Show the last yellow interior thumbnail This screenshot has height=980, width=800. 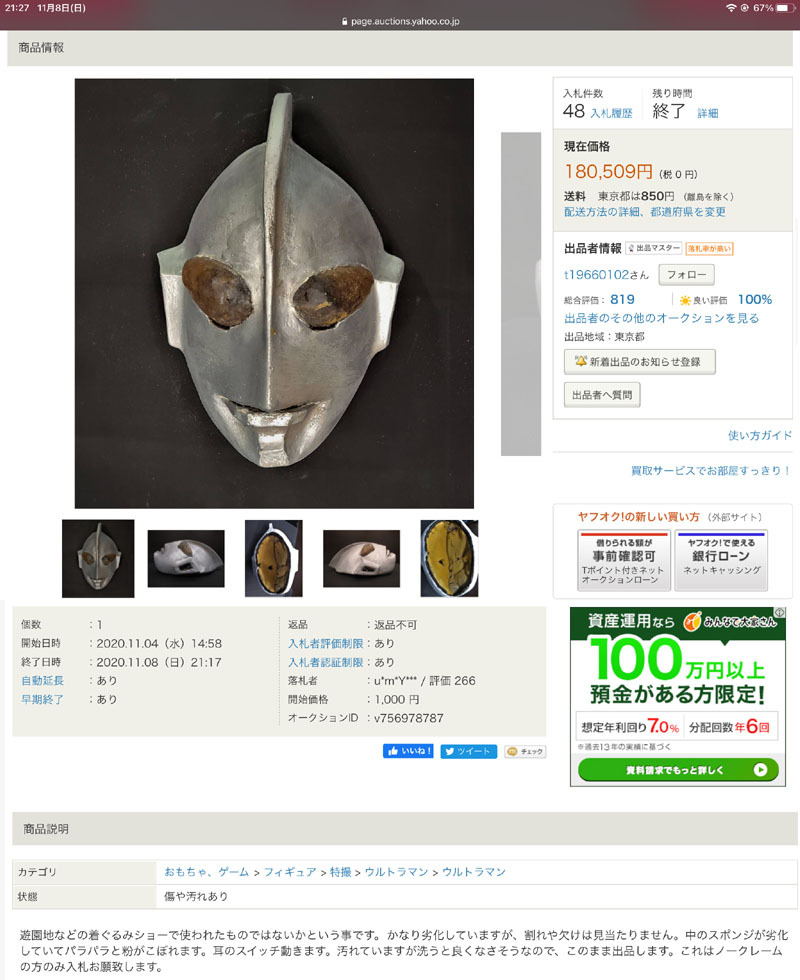449,558
